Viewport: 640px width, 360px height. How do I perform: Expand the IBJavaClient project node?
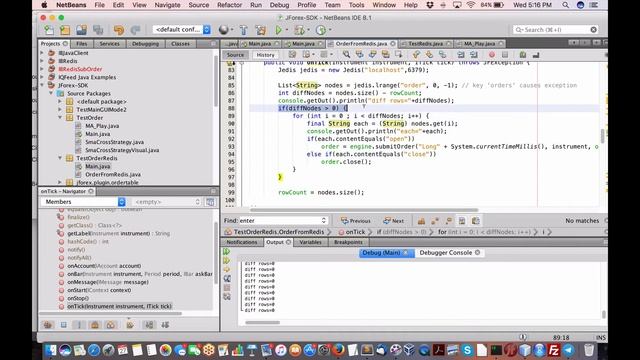click(42, 53)
